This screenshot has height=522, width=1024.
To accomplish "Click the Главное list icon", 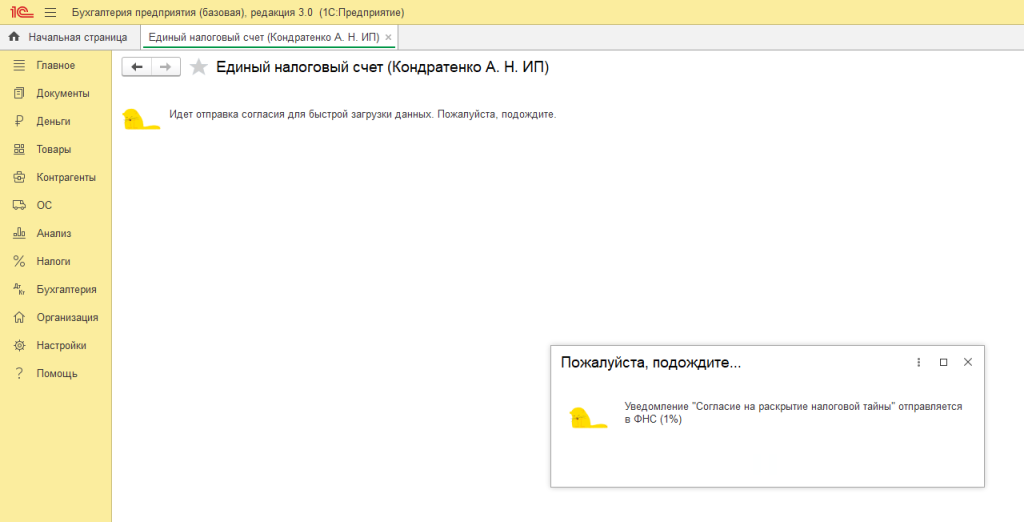I will click(x=19, y=65).
